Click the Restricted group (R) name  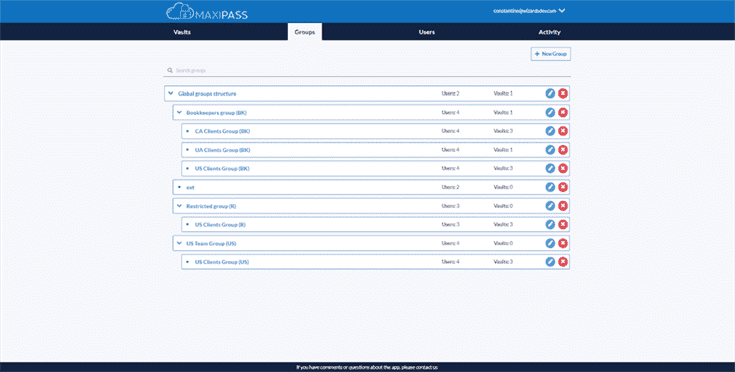click(x=210, y=206)
